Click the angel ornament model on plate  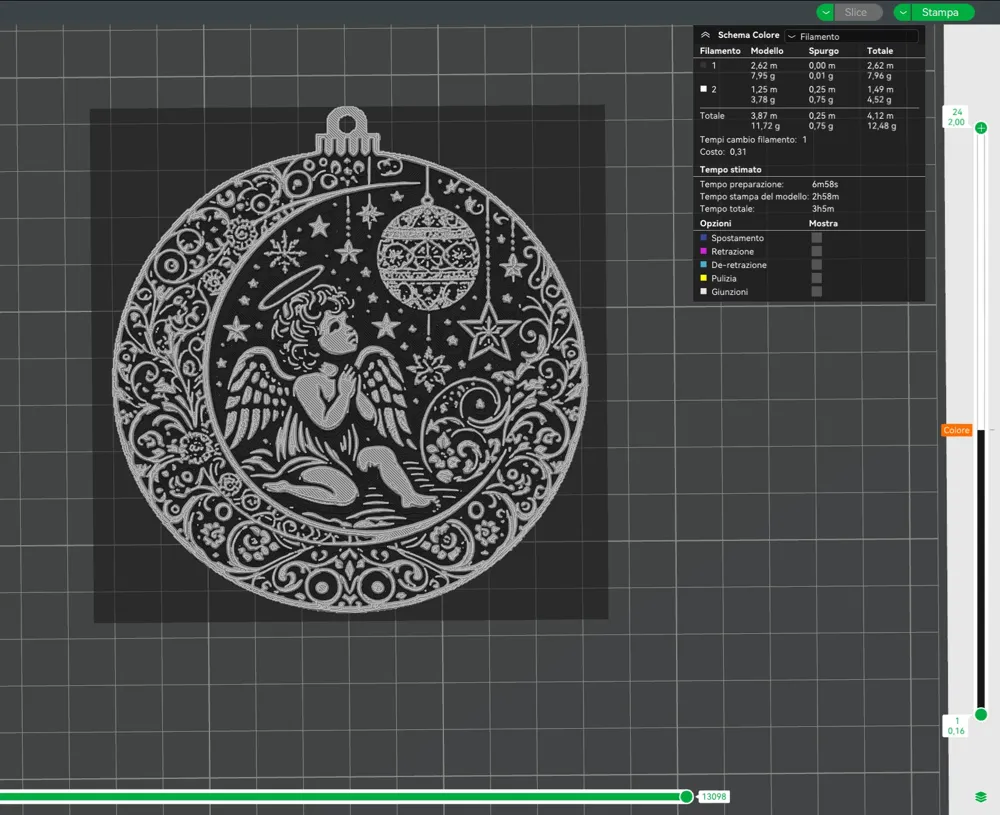click(x=349, y=360)
